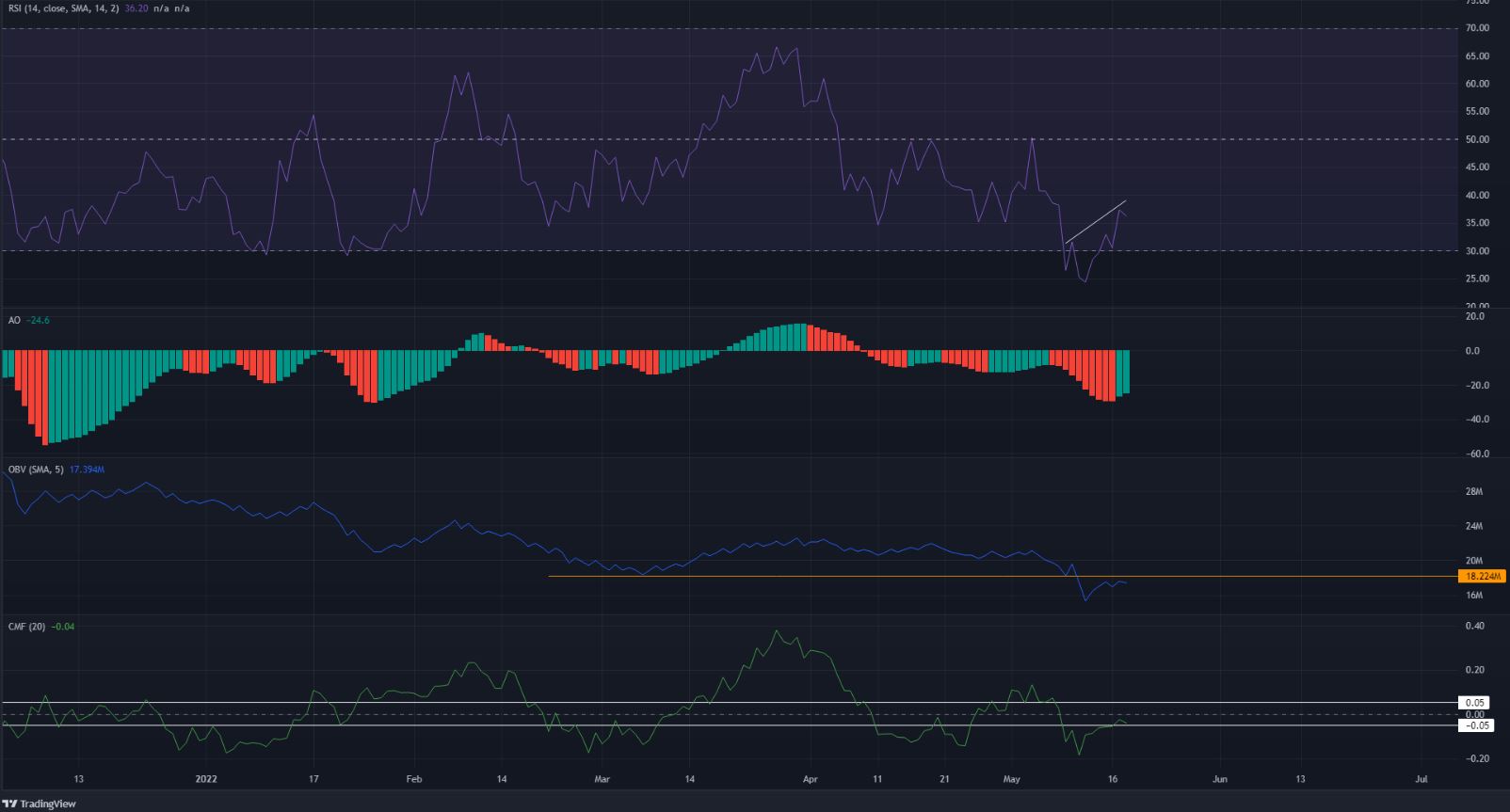Click the CMF (20) indicator label
This screenshot has height=812, width=1510.
pos(24,627)
